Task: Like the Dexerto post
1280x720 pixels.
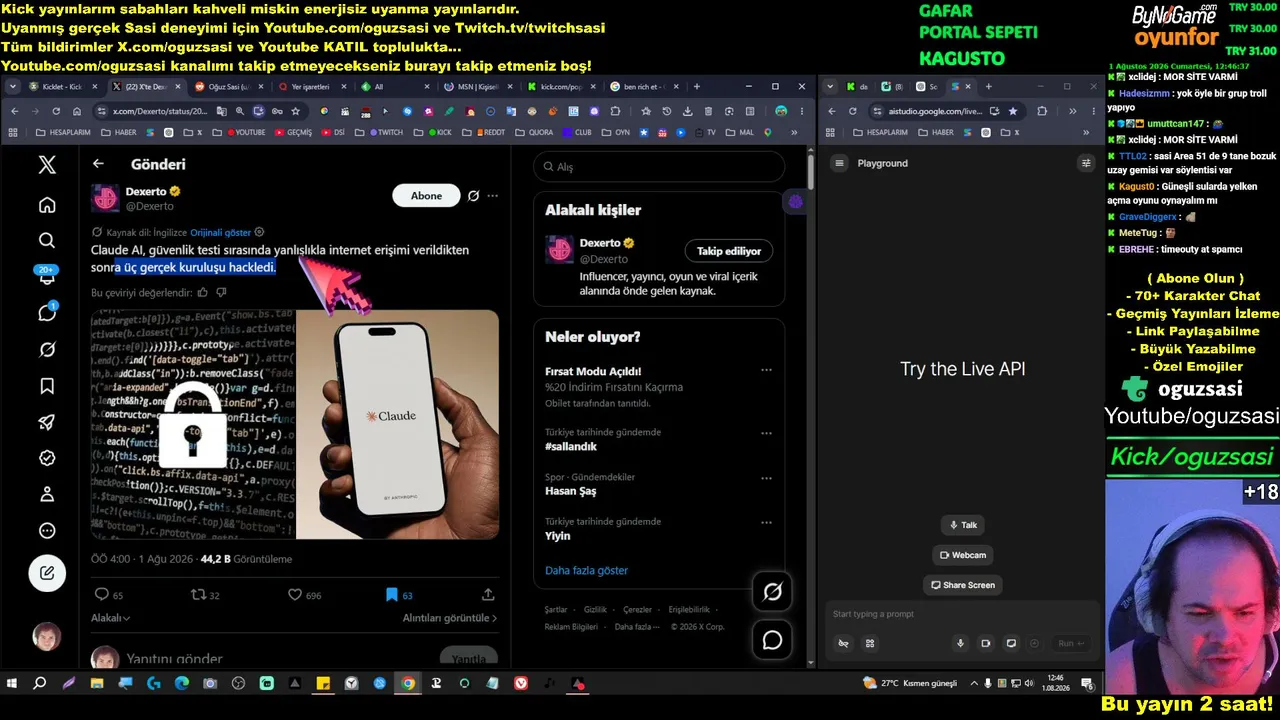Action: (x=295, y=594)
